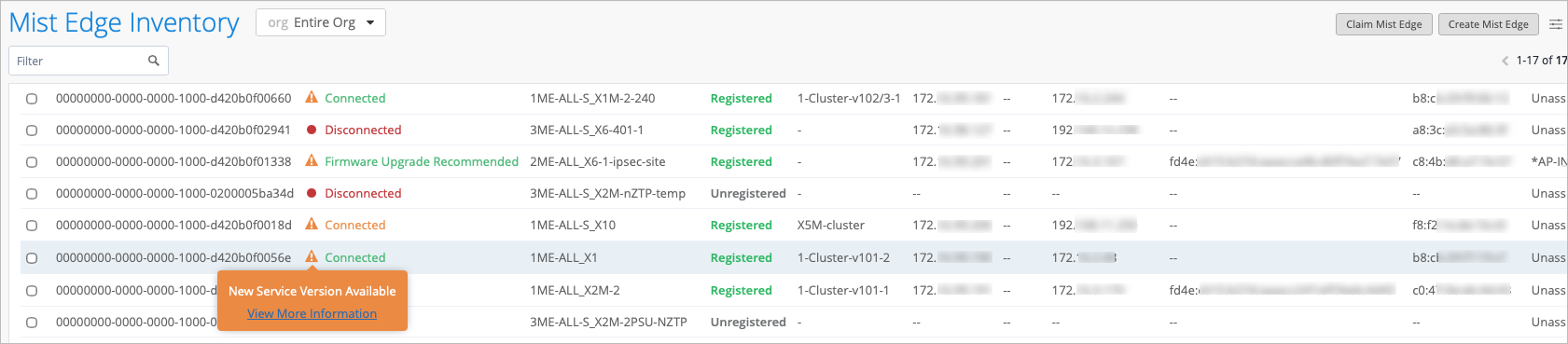
Task: Click the Firmware Upgrade Recommended status text
Action: [422, 161]
